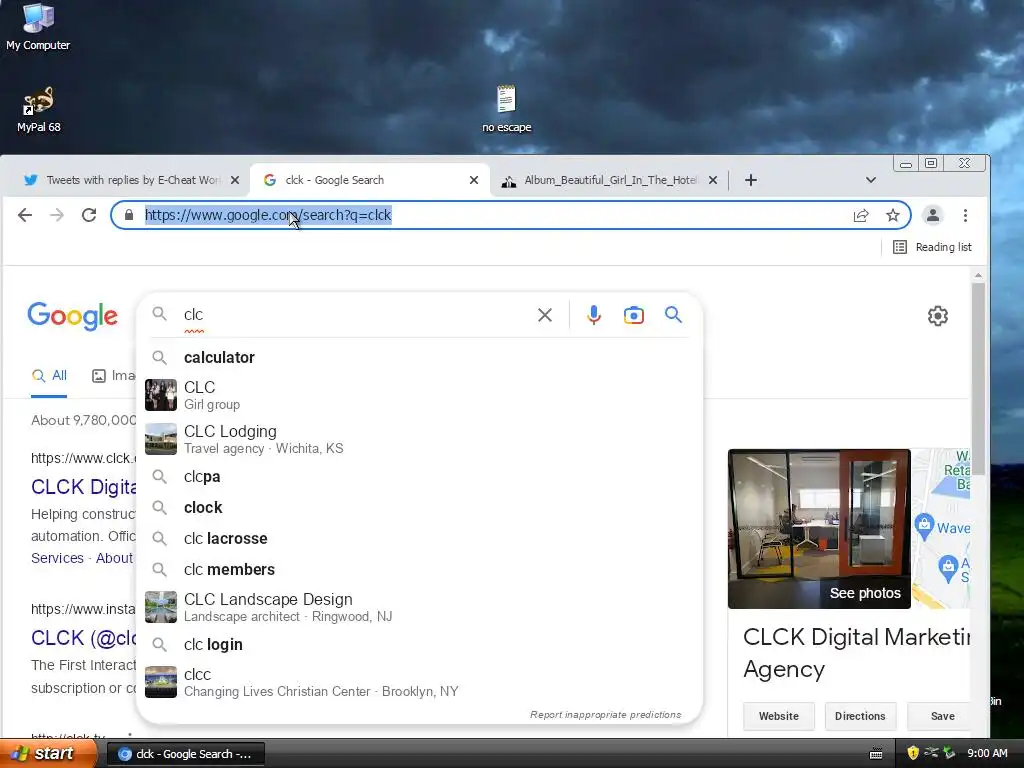1024x768 pixels.
Task: Open Chrome three-dot menu
Action: click(965, 216)
